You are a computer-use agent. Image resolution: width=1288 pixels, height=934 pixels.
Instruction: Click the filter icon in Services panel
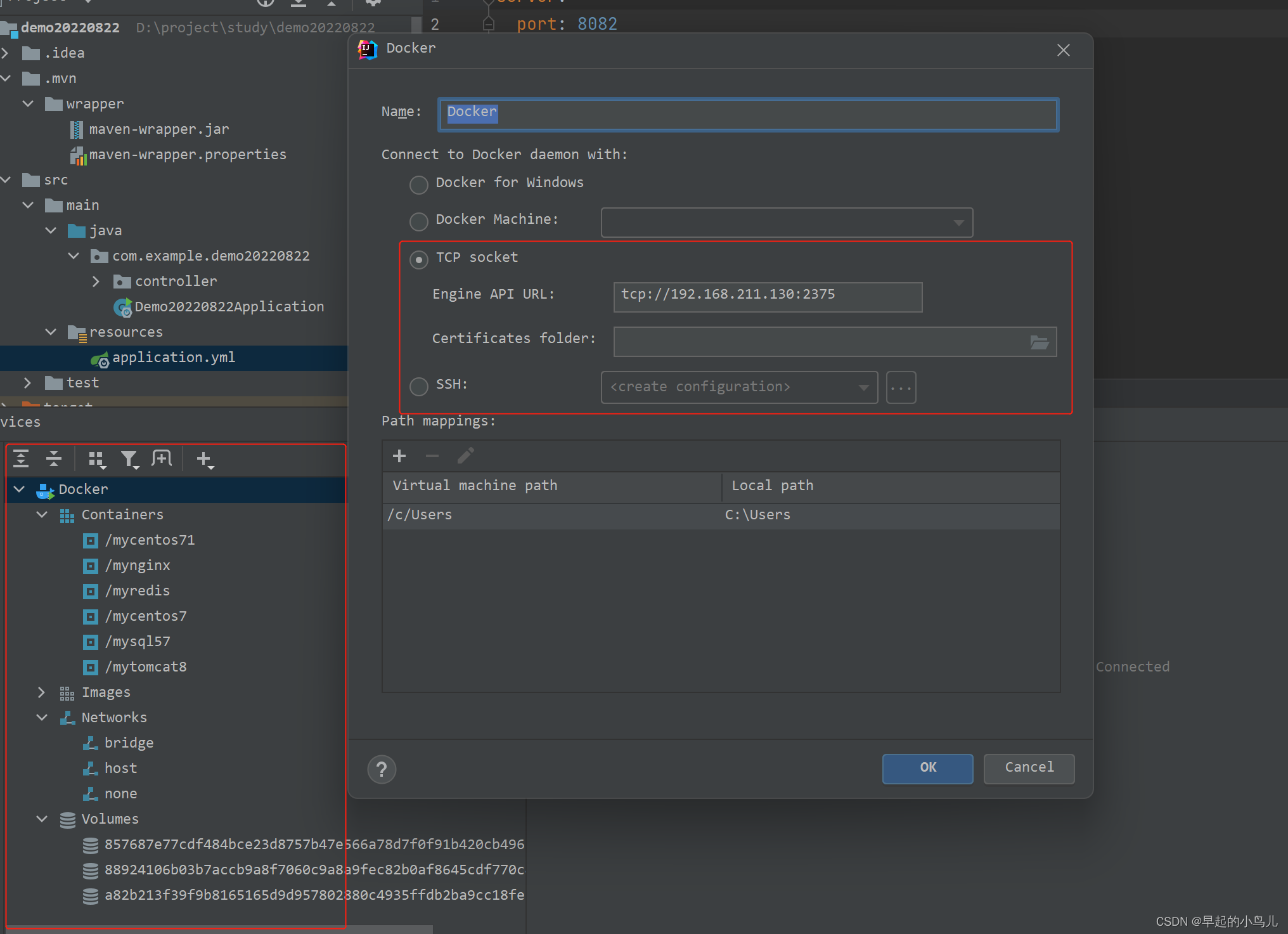[130, 458]
